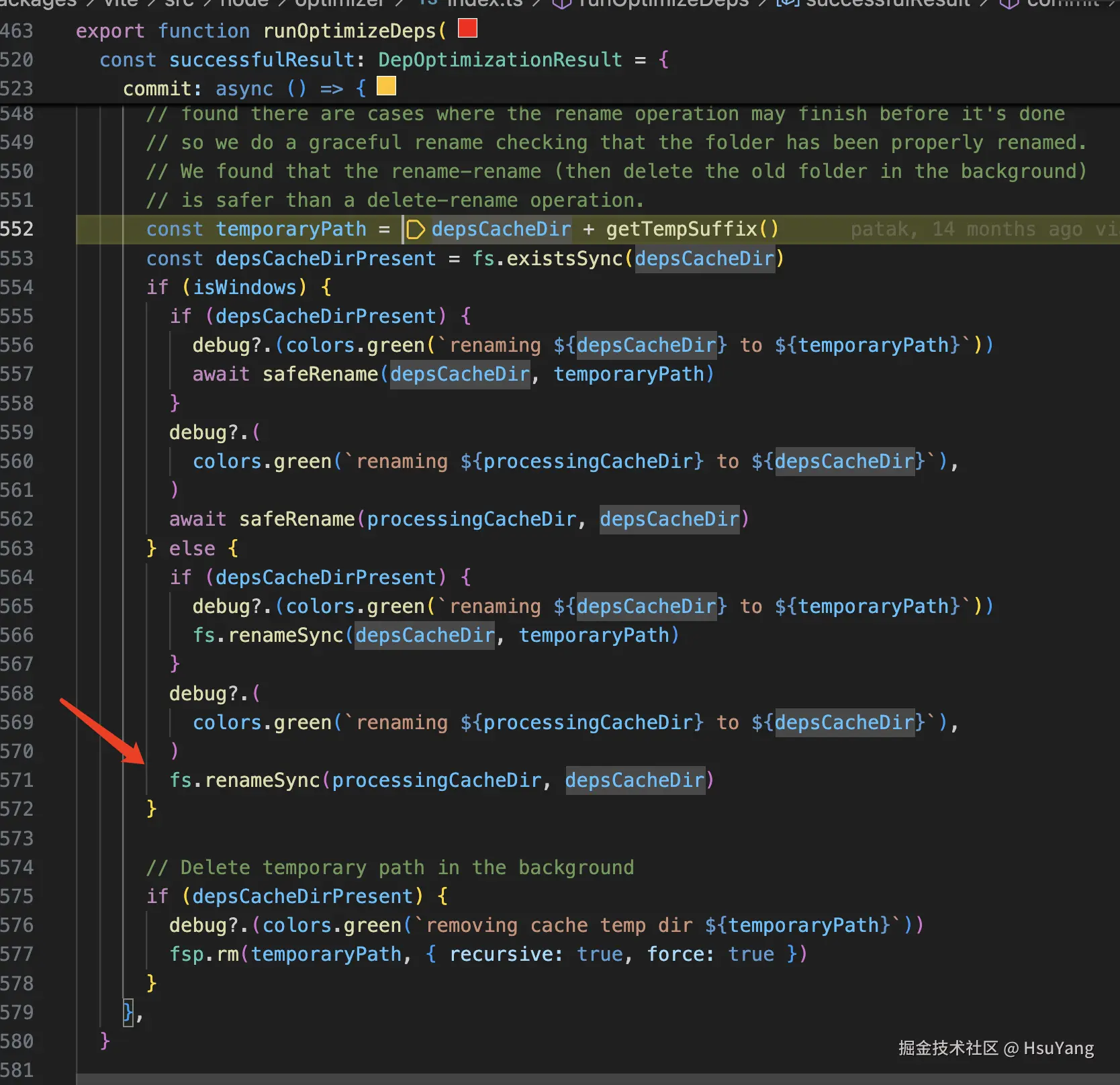Click 'processingCacheDir' argument on line 571

pyautogui.click(x=436, y=780)
